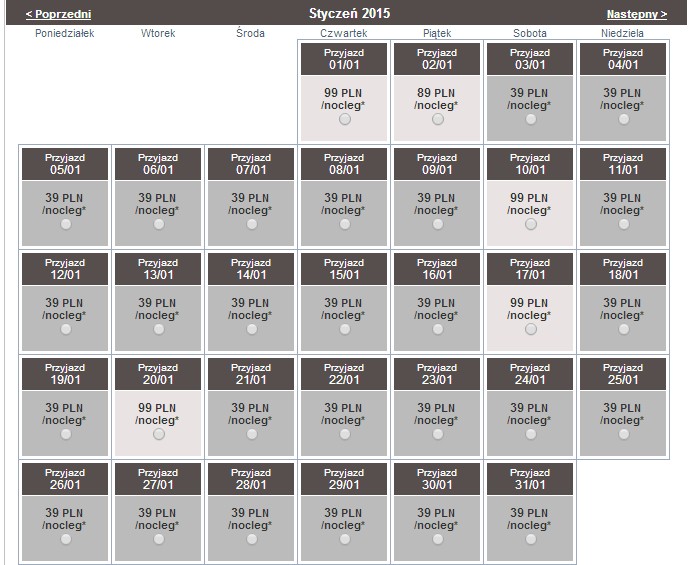Choose the 30/01 arrival radio
The image size is (695, 565).
[x=437, y=539]
